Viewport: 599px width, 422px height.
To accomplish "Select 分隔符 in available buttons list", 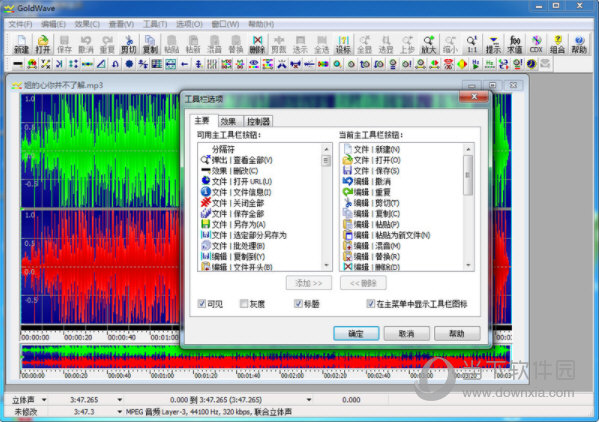I will click(x=223, y=149).
